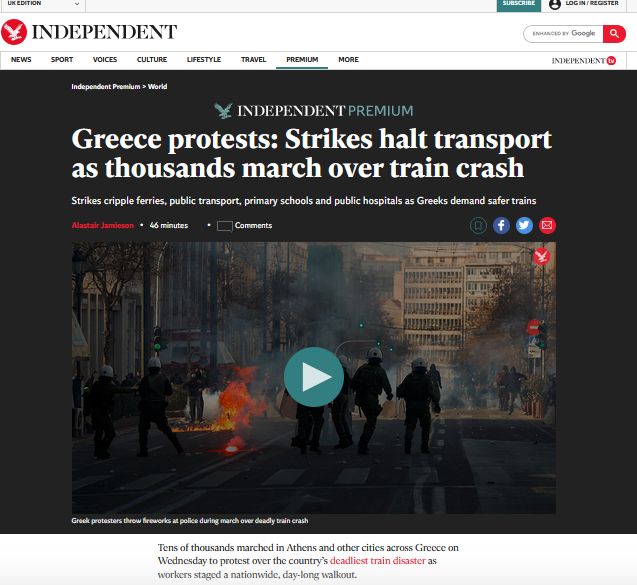Play the Greece protest video
This screenshot has height=585, width=637.
314,377
